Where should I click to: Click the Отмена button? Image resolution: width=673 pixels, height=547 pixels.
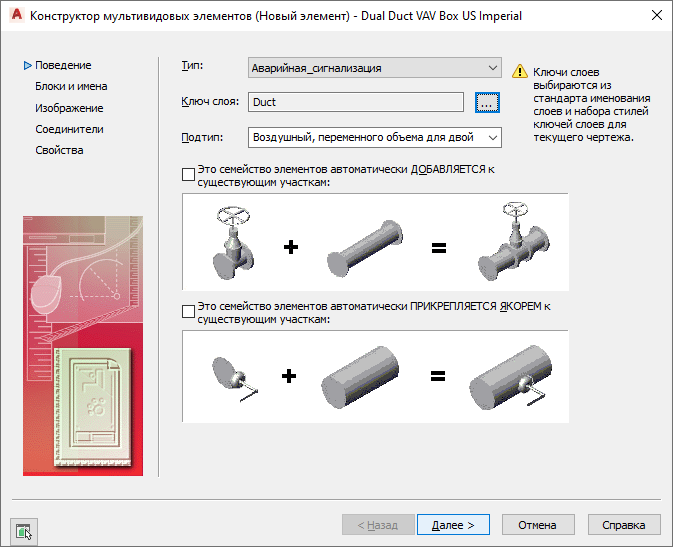(538, 525)
